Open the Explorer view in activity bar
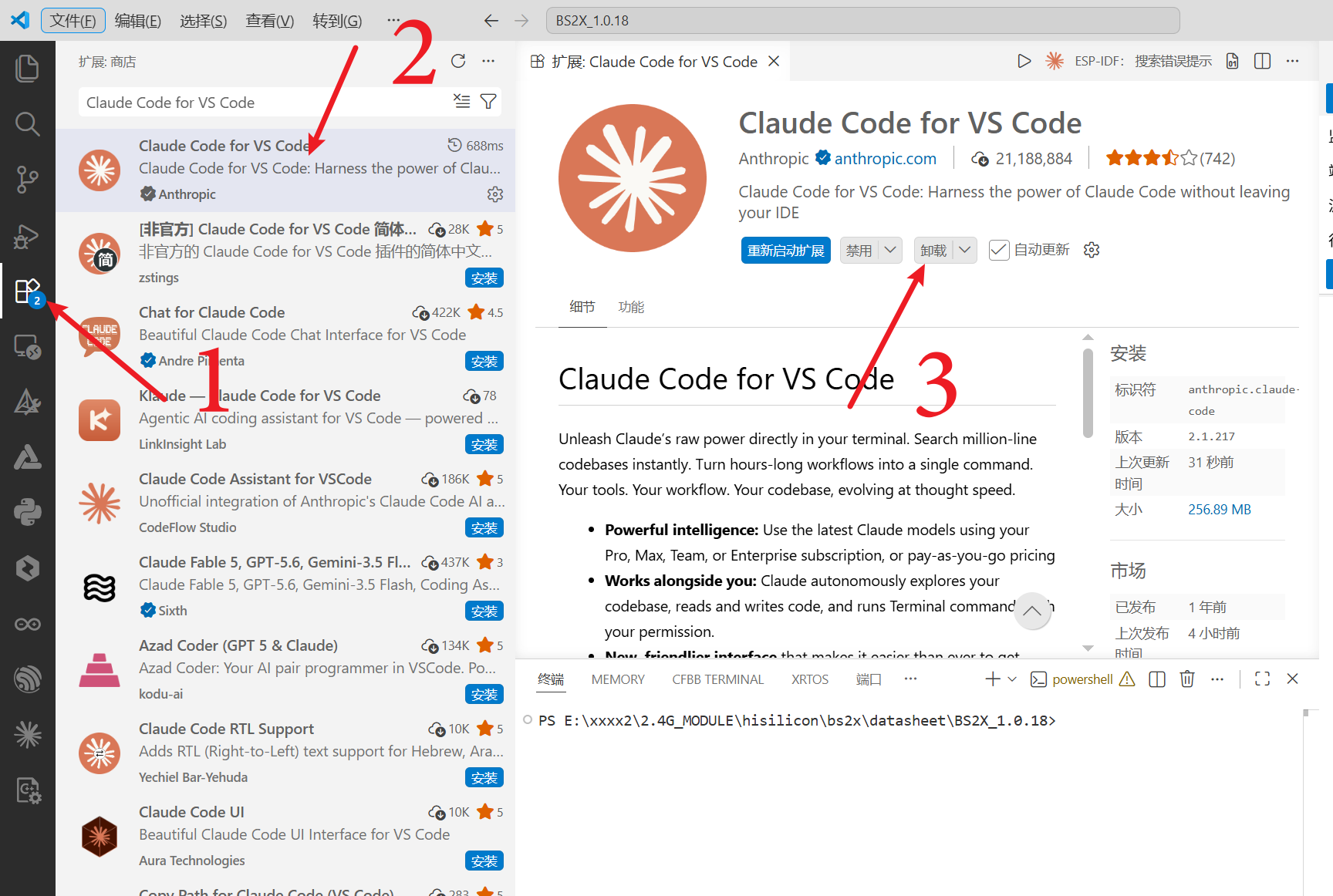Image resolution: width=1333 pixels, height=896 pixels. pos(28,68)
